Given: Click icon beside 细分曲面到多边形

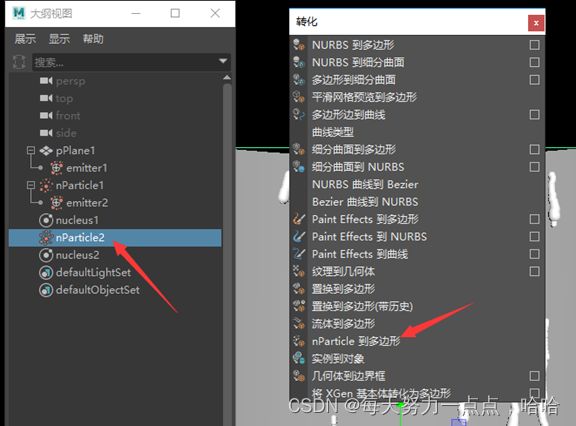Looking at the screenshot, I should coord(299,149).
